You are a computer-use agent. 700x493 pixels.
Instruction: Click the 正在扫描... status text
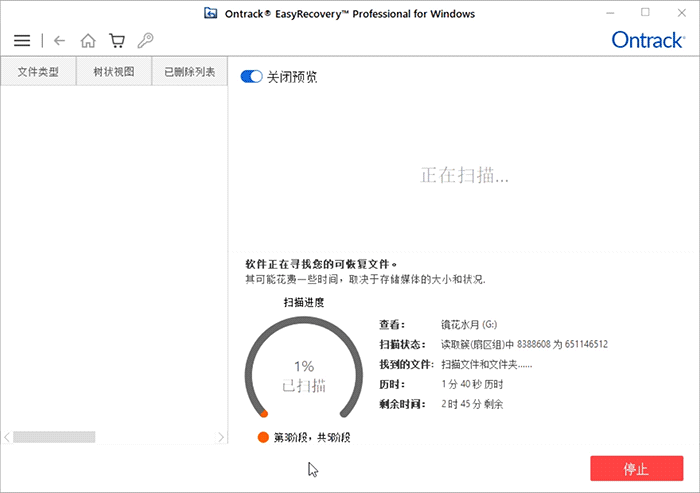464,175
